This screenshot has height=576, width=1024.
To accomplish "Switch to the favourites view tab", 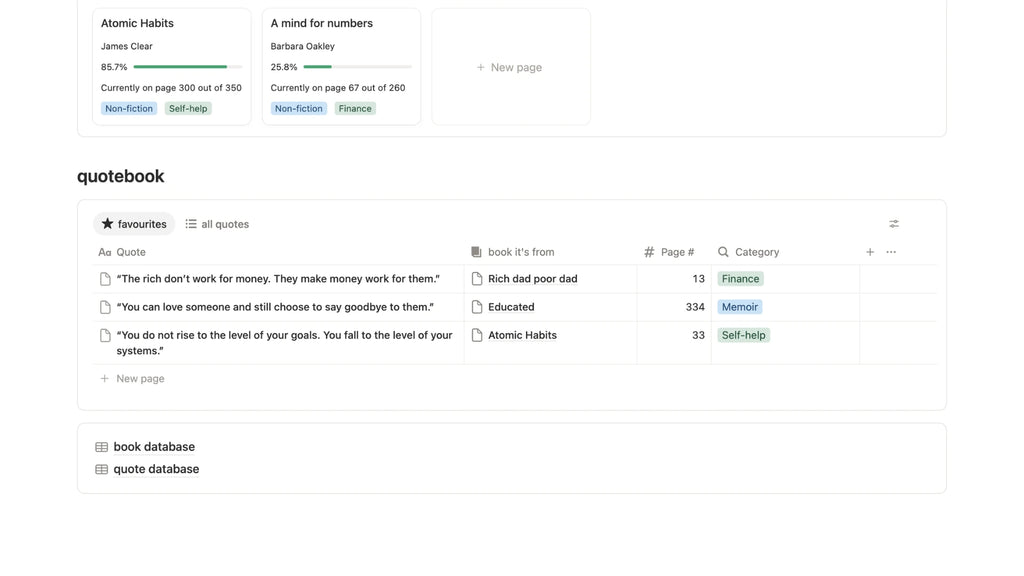I will click(134, 224).
